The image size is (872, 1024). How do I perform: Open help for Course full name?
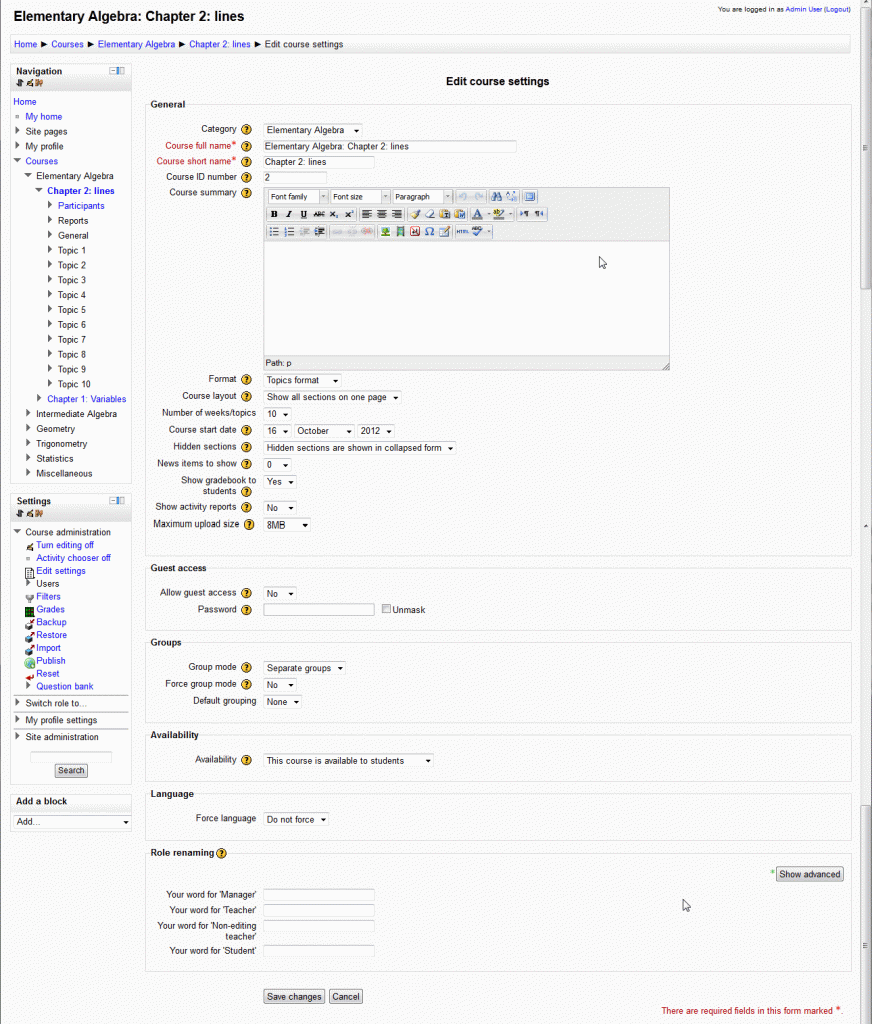click(x=246, y=146)
